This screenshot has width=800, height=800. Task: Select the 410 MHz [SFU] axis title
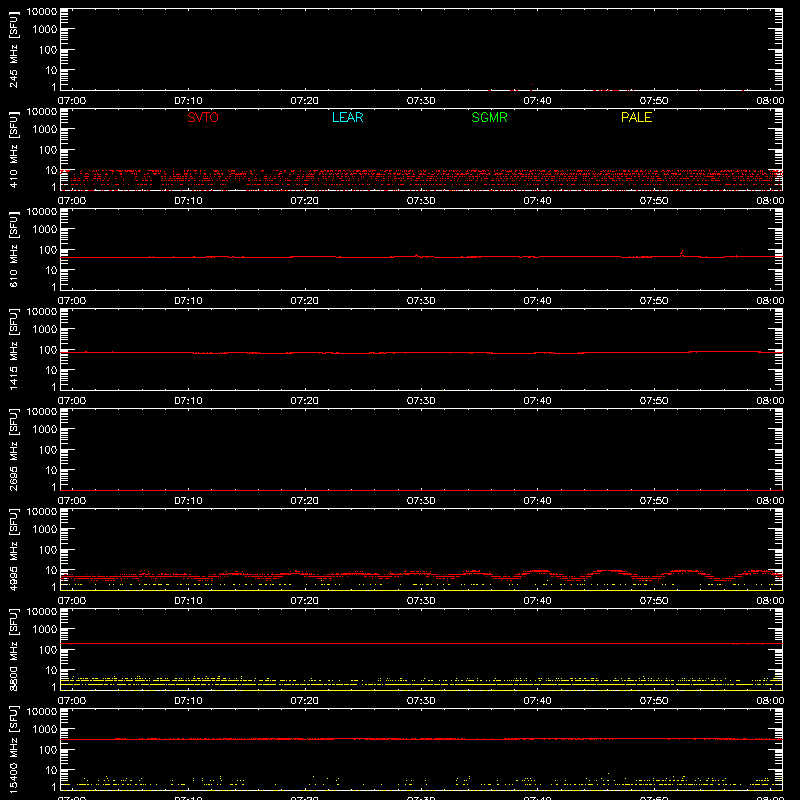[14, 149]
